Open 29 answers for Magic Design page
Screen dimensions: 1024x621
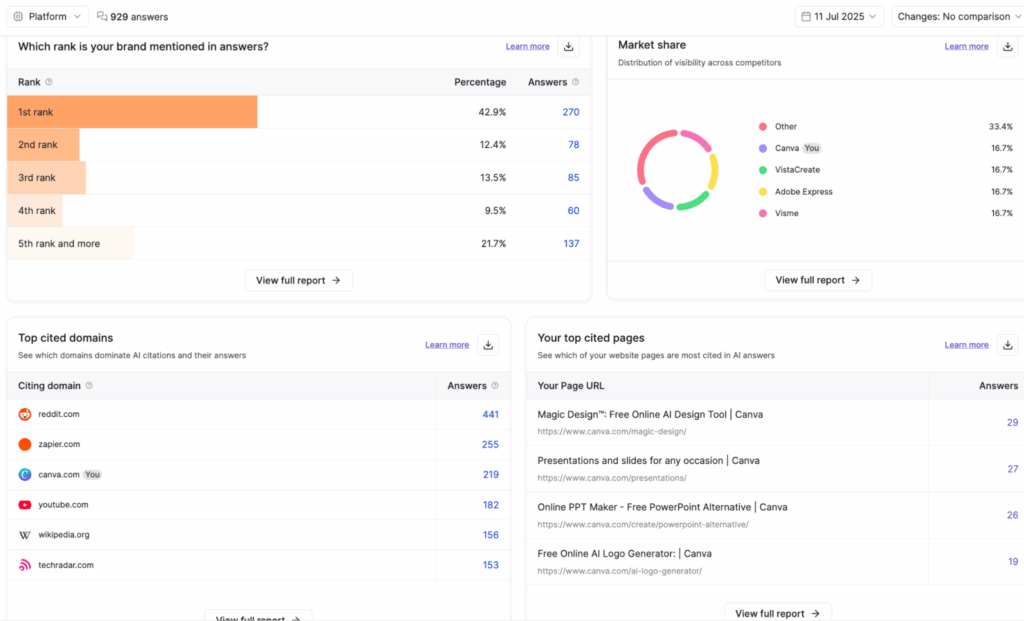click(x=1012, y=422)
